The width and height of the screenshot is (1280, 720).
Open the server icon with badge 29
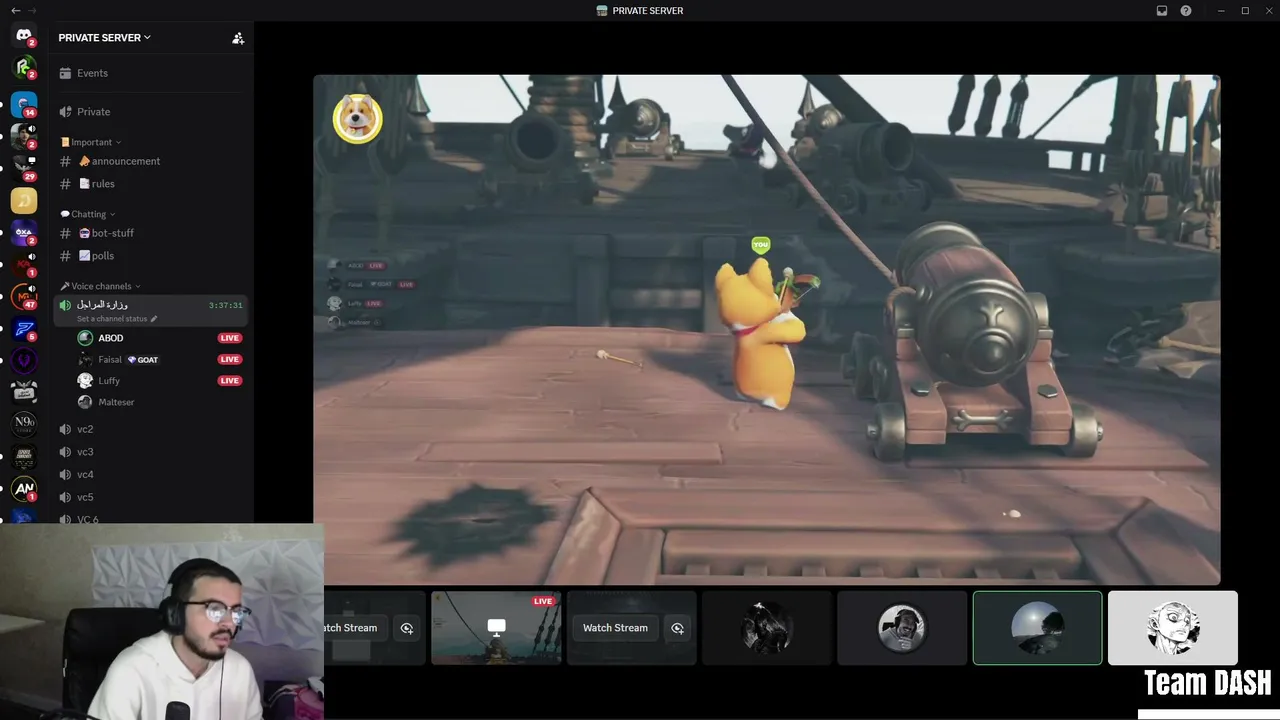pyautogui.click(x=24, y=167)
